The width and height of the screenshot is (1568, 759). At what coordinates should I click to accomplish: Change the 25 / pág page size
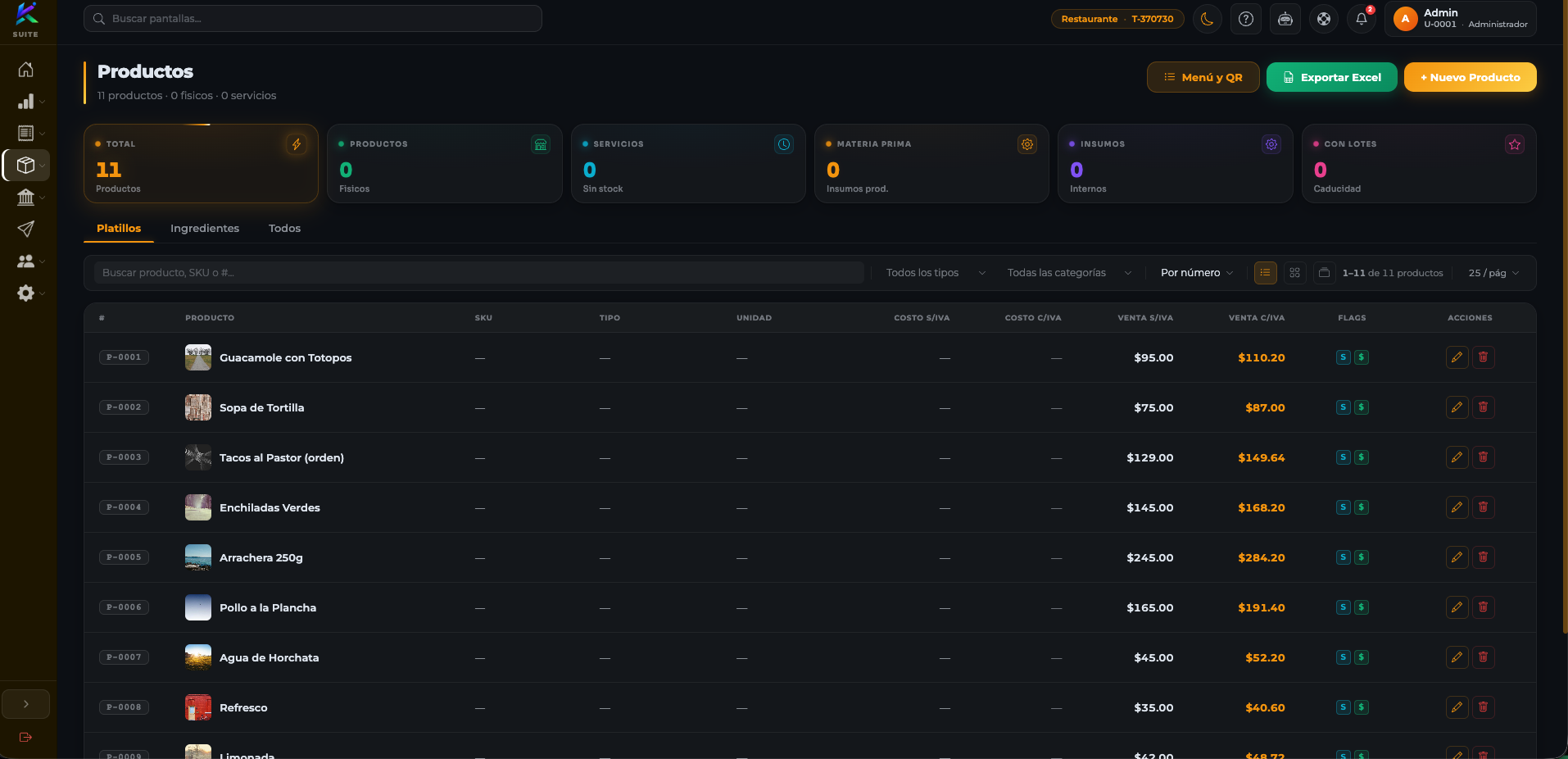click(x=1493, y=273)
